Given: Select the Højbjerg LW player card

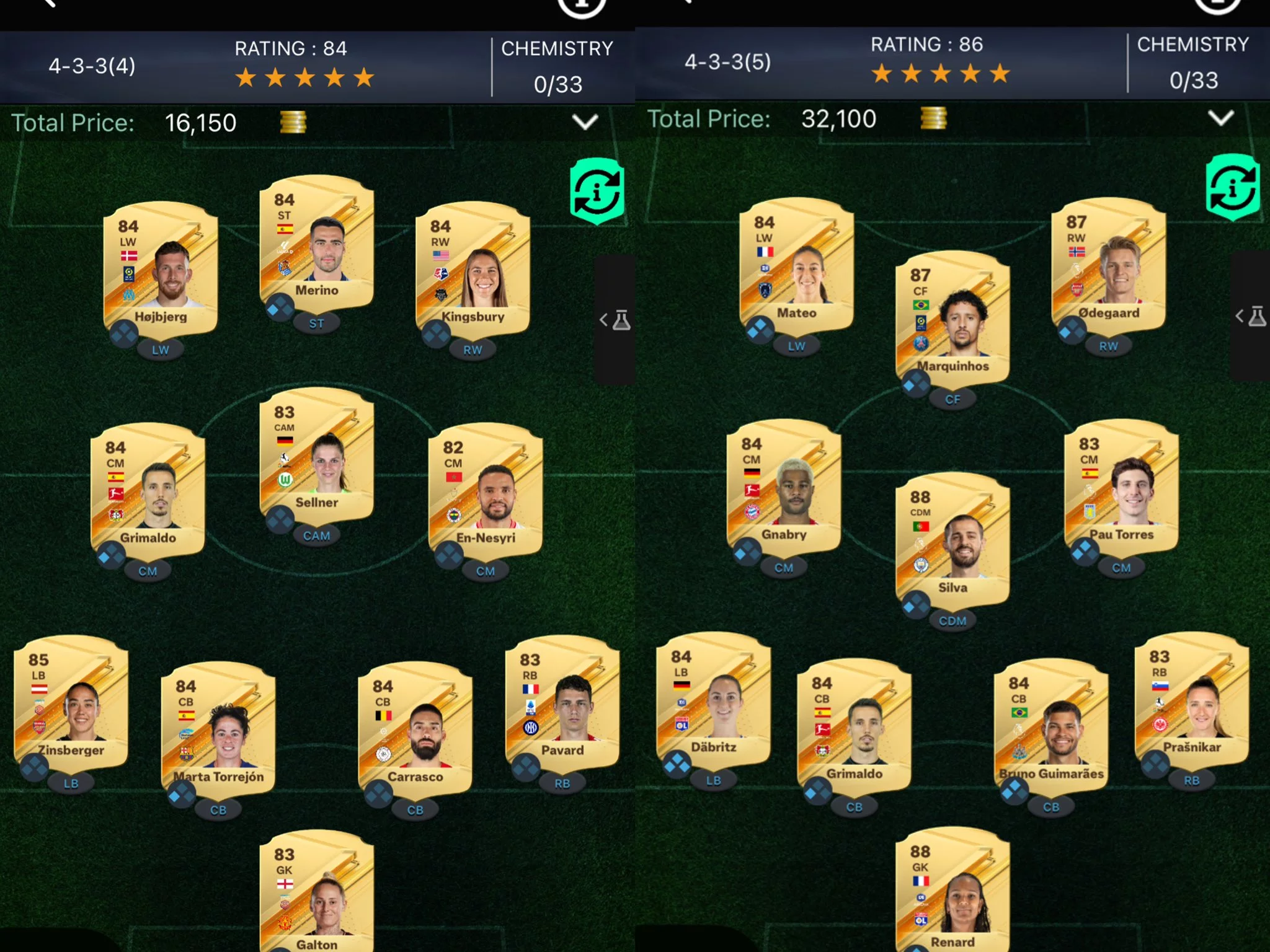Looking at the screenshot, I should tap(161, 269).
